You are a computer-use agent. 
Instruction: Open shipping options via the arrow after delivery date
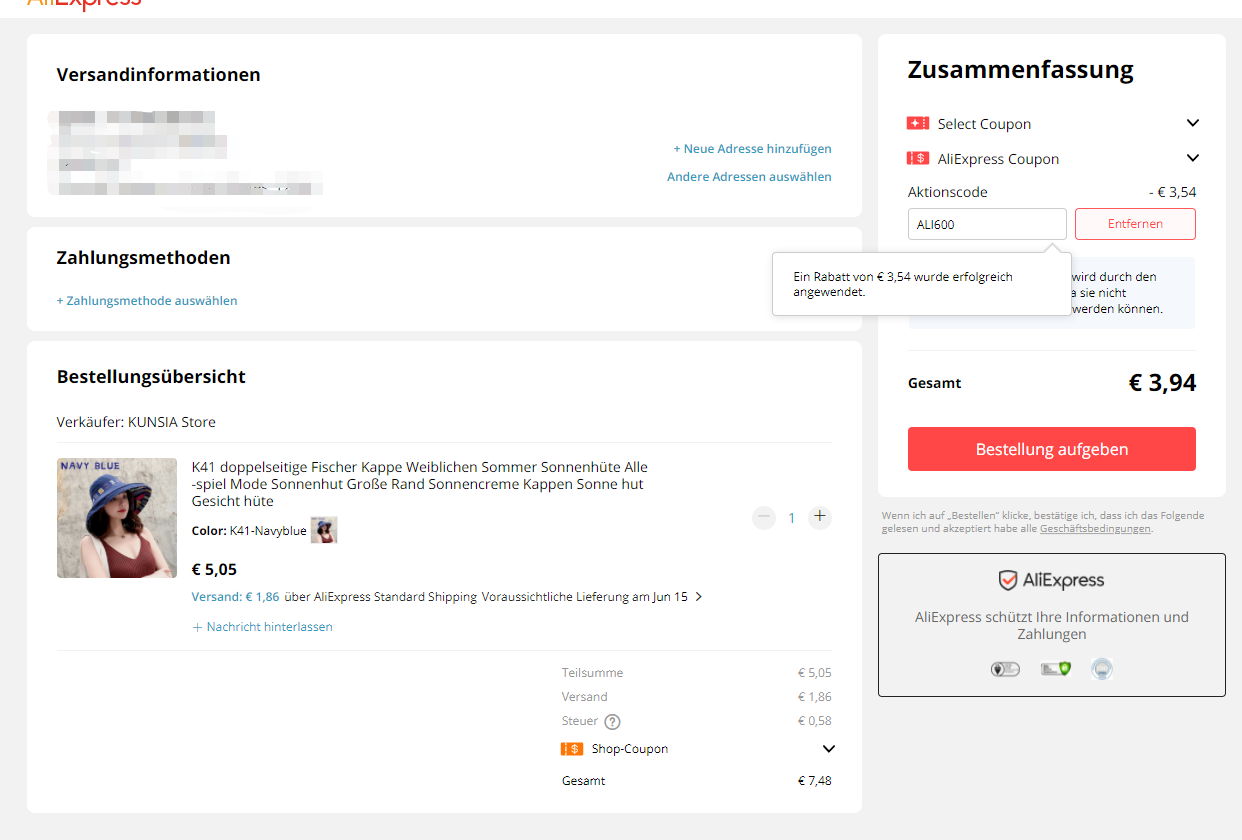click(x=698, y=597)
